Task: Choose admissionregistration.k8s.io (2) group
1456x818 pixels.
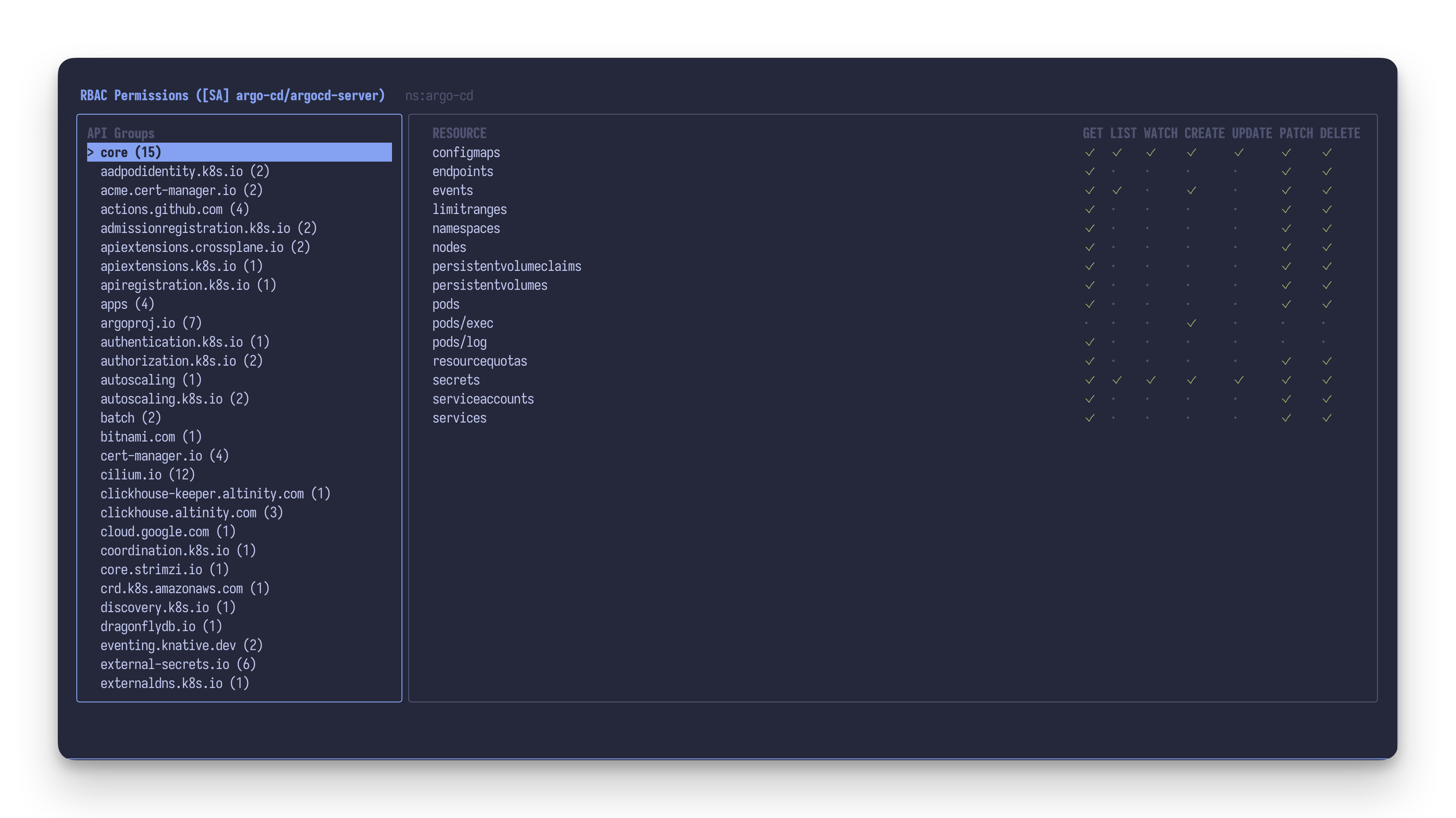Action: click(209, 228)
